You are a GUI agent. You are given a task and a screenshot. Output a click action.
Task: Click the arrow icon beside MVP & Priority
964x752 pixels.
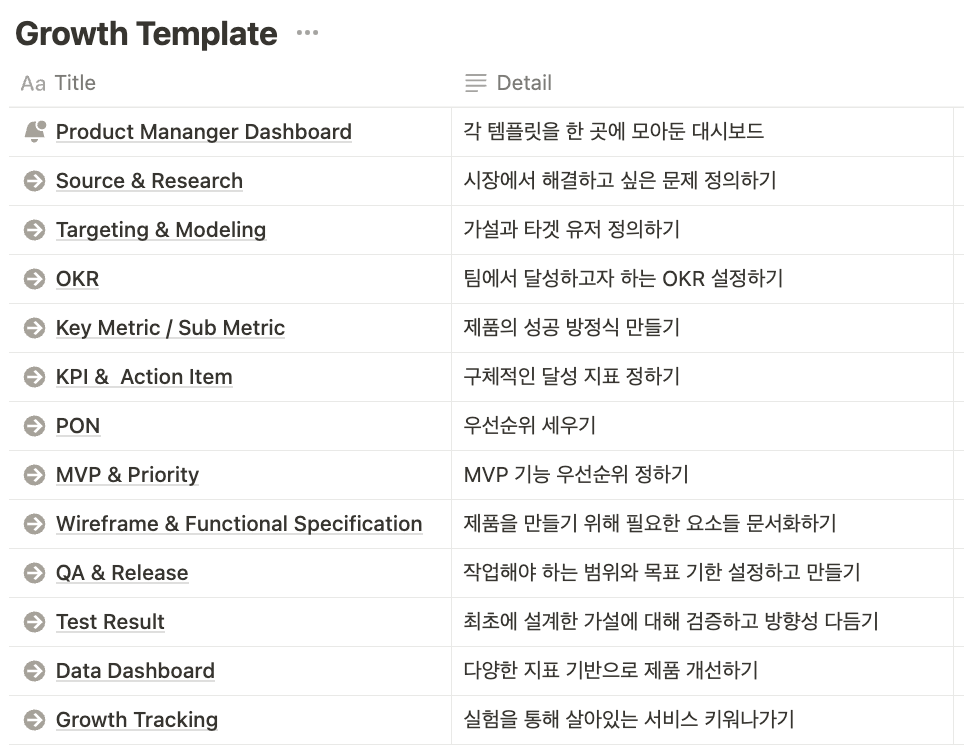click(x=33, y=475)
